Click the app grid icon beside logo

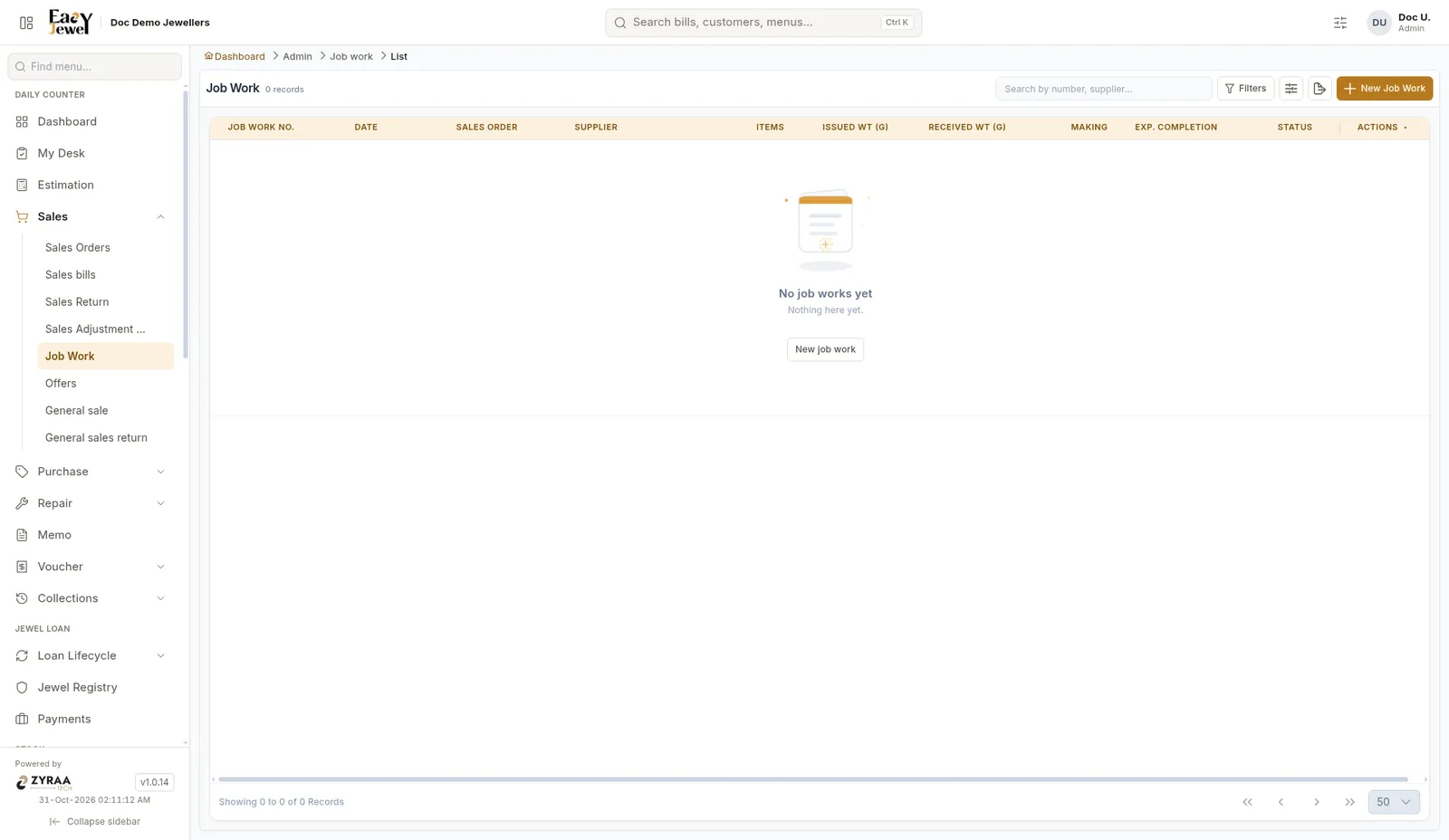pyautogui.click(x=26, y=23)
